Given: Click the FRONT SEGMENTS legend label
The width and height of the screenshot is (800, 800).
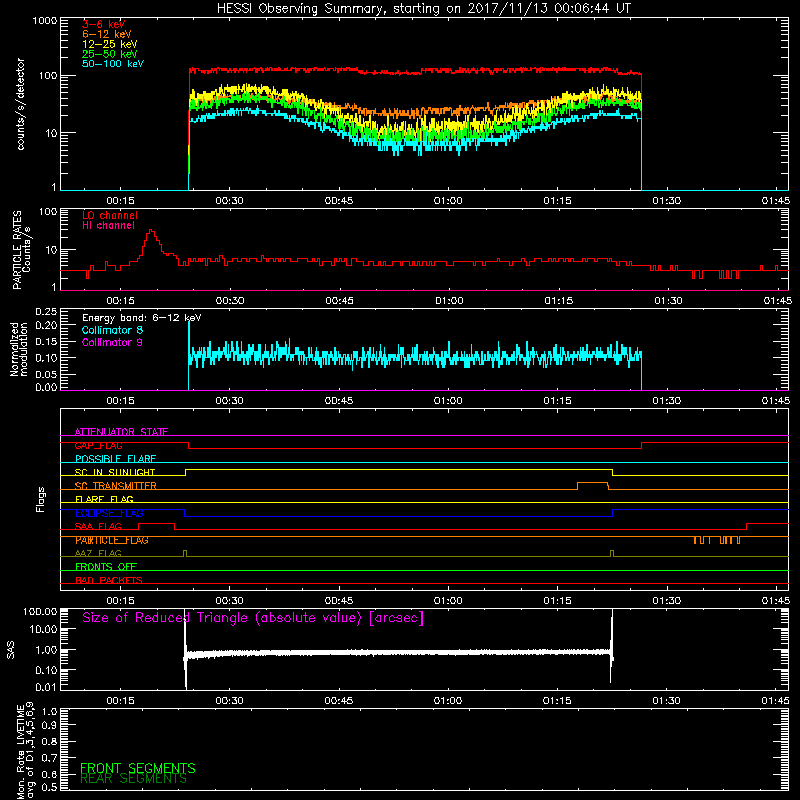Looking at the screenshot, I should 138,768.
